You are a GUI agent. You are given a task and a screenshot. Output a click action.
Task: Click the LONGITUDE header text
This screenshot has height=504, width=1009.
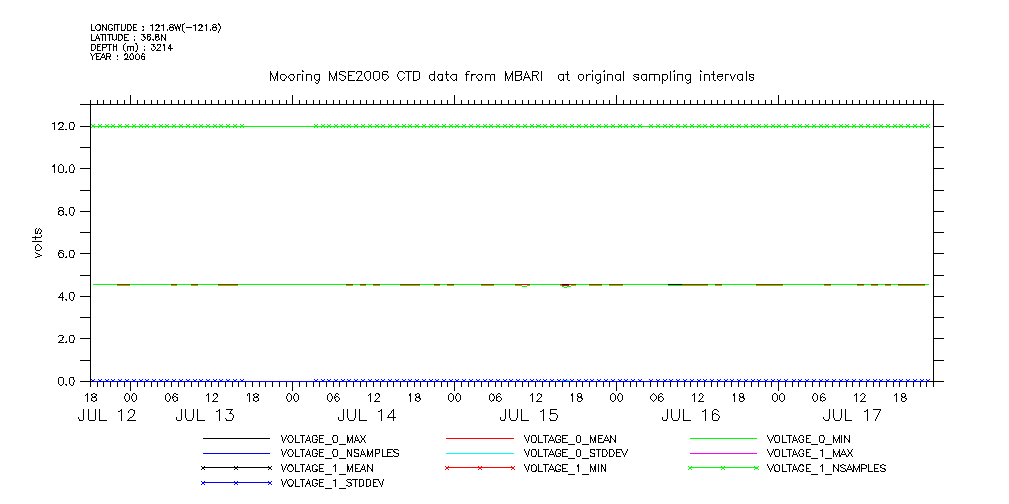(x=155, y=27)
